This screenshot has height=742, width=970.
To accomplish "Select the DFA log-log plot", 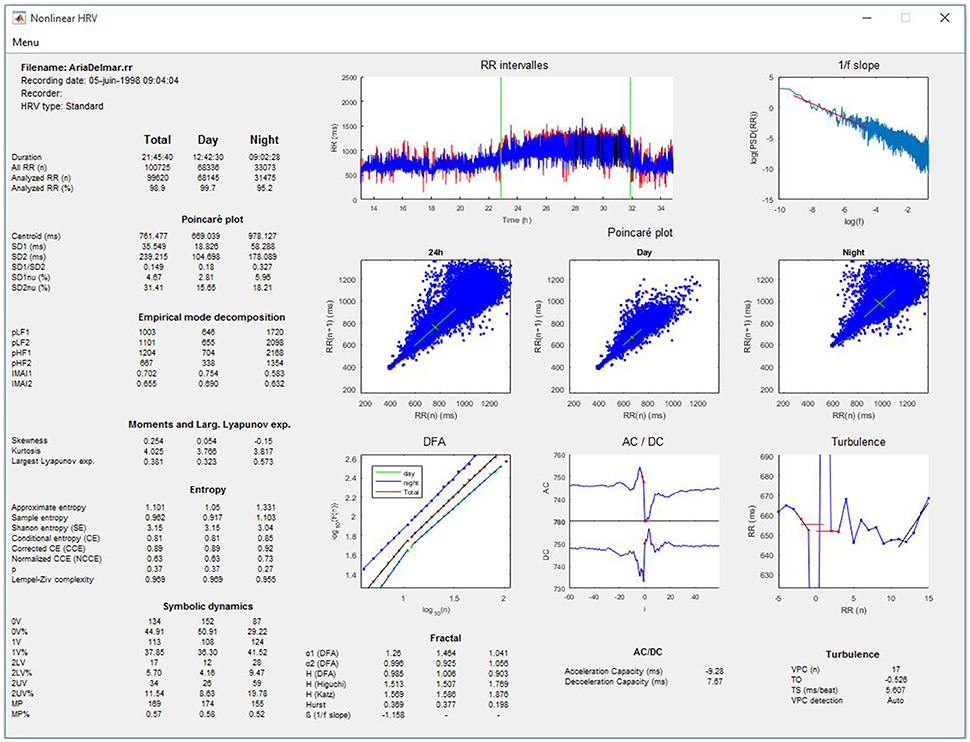I will (x=436, y=521).
